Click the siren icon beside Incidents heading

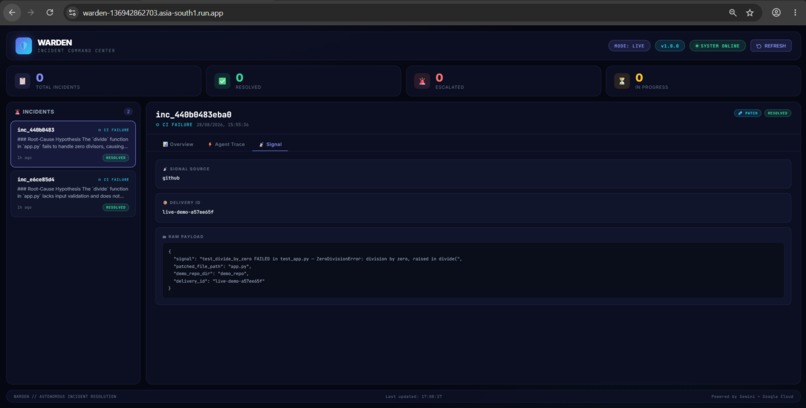[17, 112]
